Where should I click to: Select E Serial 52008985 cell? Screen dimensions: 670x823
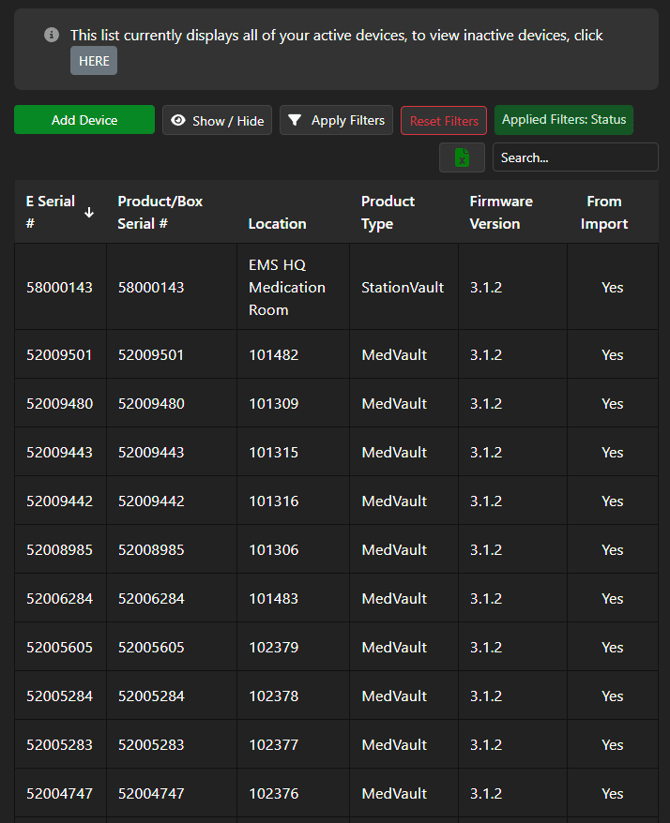pos(59,550)
